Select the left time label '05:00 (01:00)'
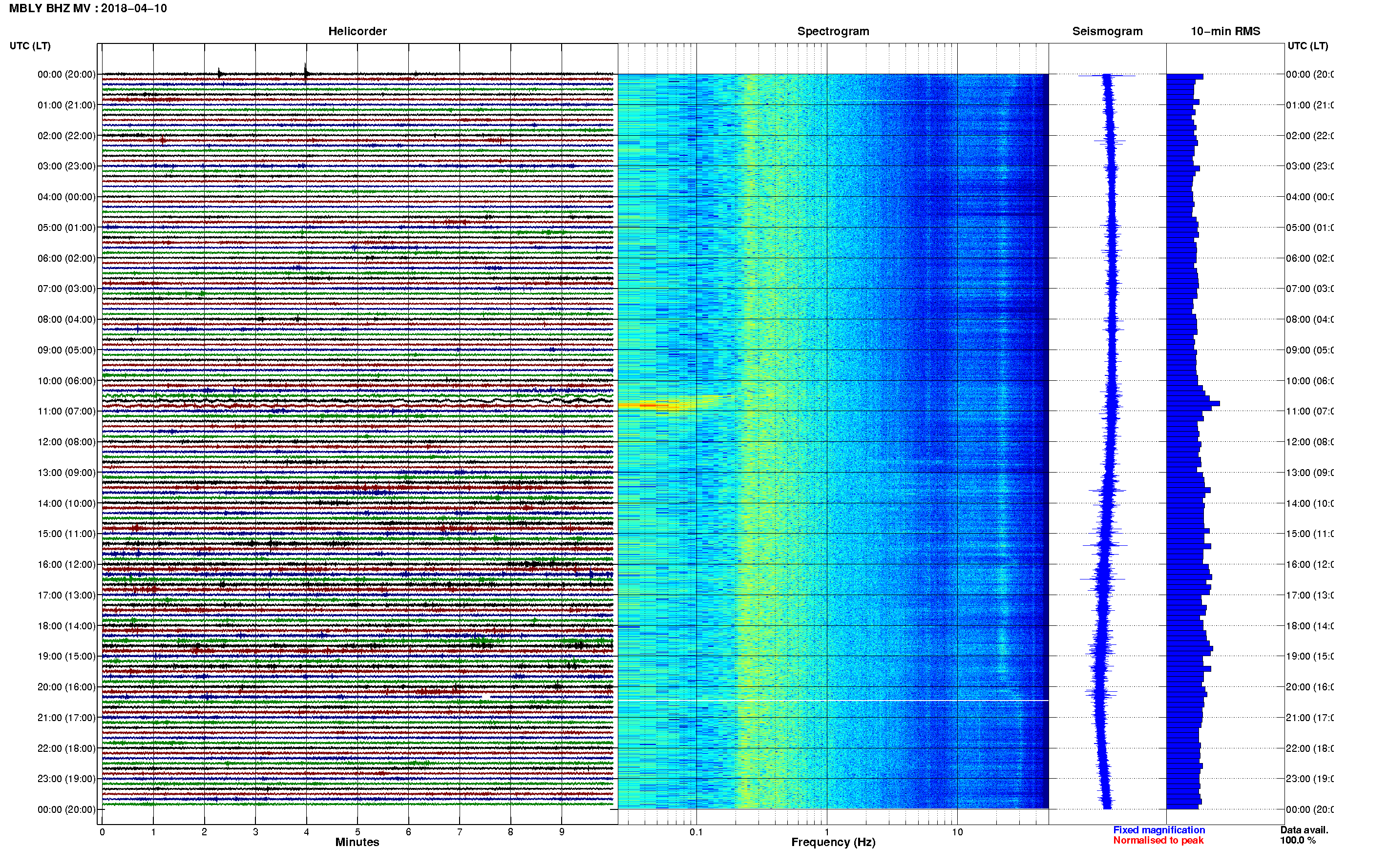Viewport: 1389px width, 868px height. pos(66,227)
